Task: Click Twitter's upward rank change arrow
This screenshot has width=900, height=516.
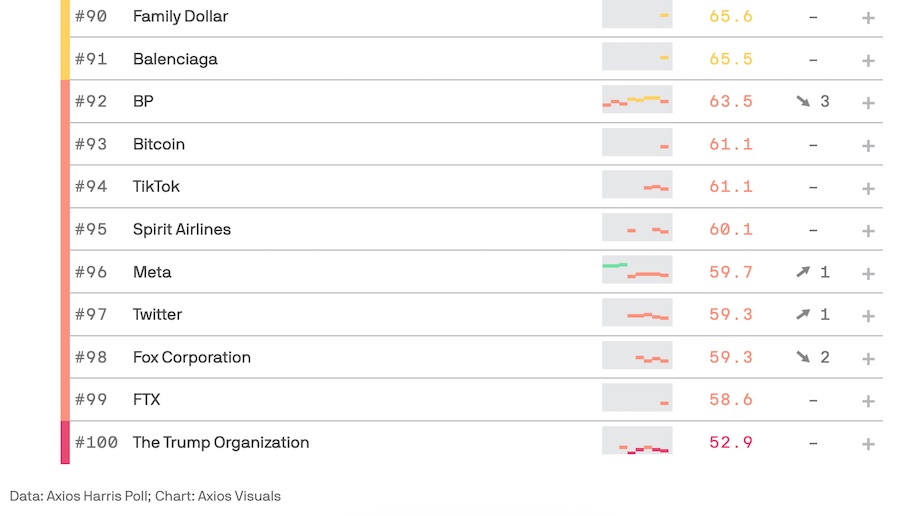Action: [802, 314]
